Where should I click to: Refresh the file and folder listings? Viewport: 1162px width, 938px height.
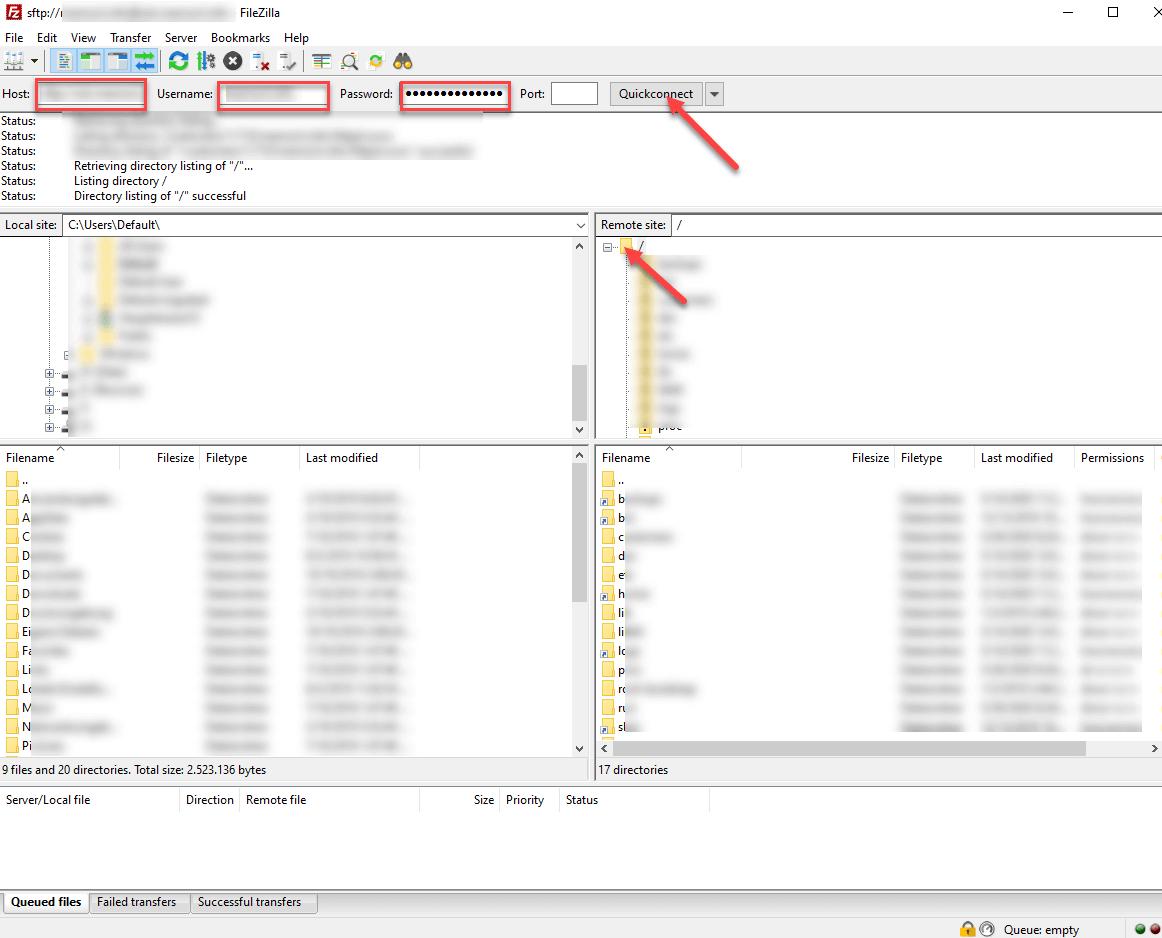[x=178, y=61]
